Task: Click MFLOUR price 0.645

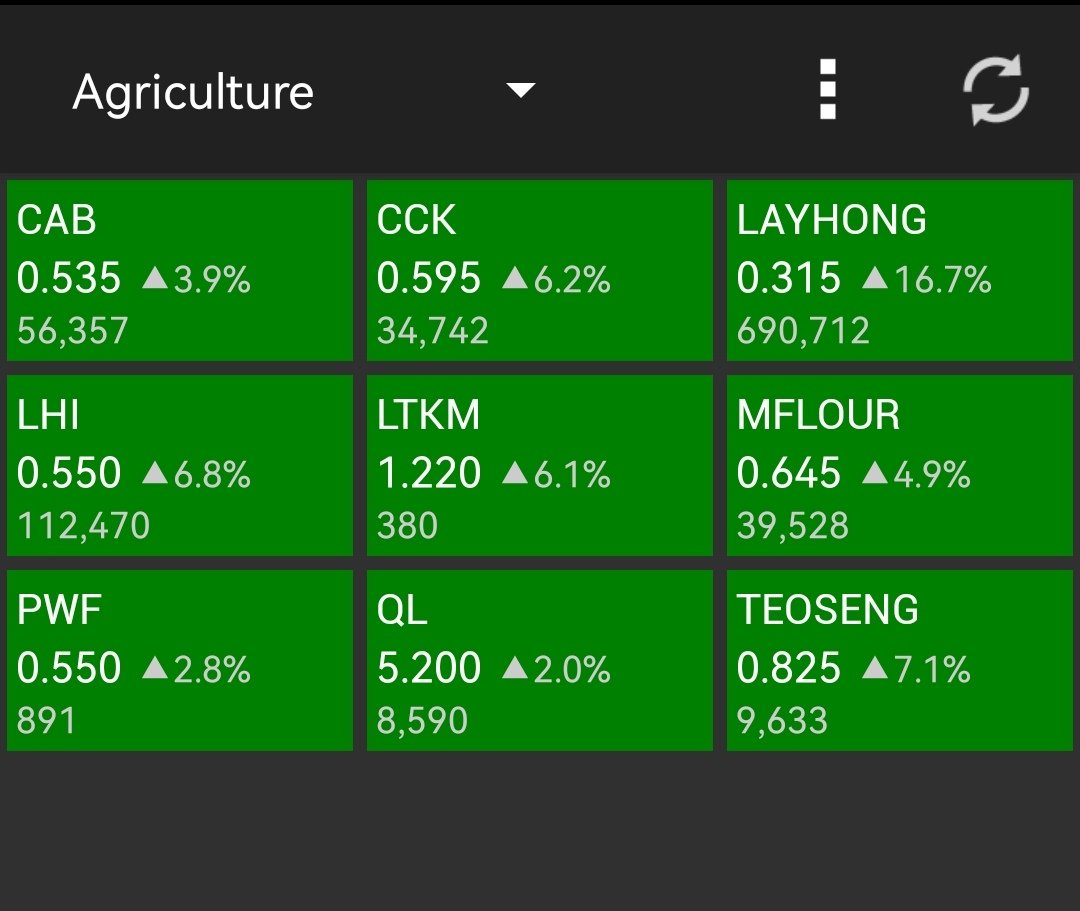Action: [789, 473]
